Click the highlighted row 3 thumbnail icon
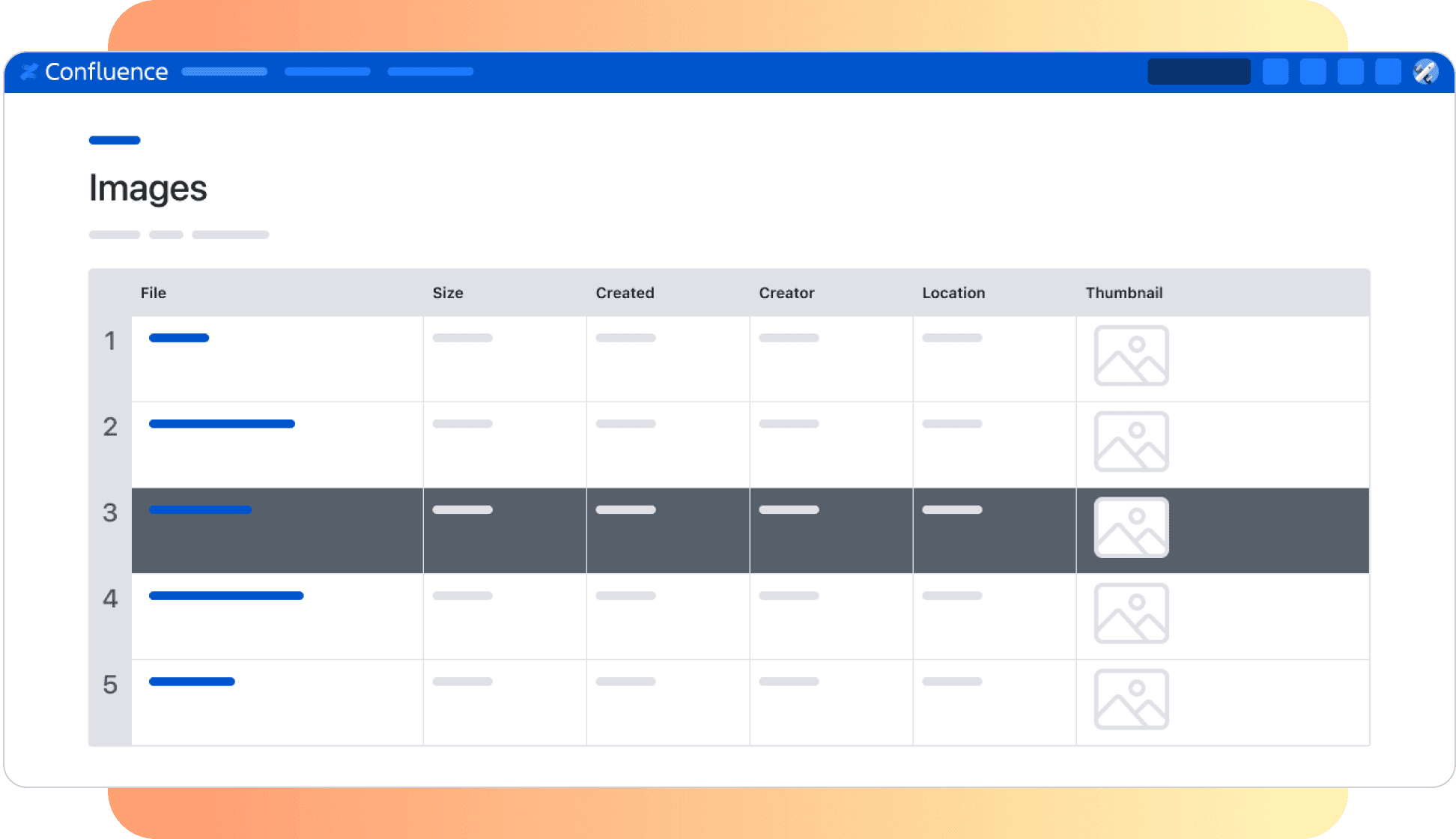1456x839 pixels. [x=1131, y=527]
